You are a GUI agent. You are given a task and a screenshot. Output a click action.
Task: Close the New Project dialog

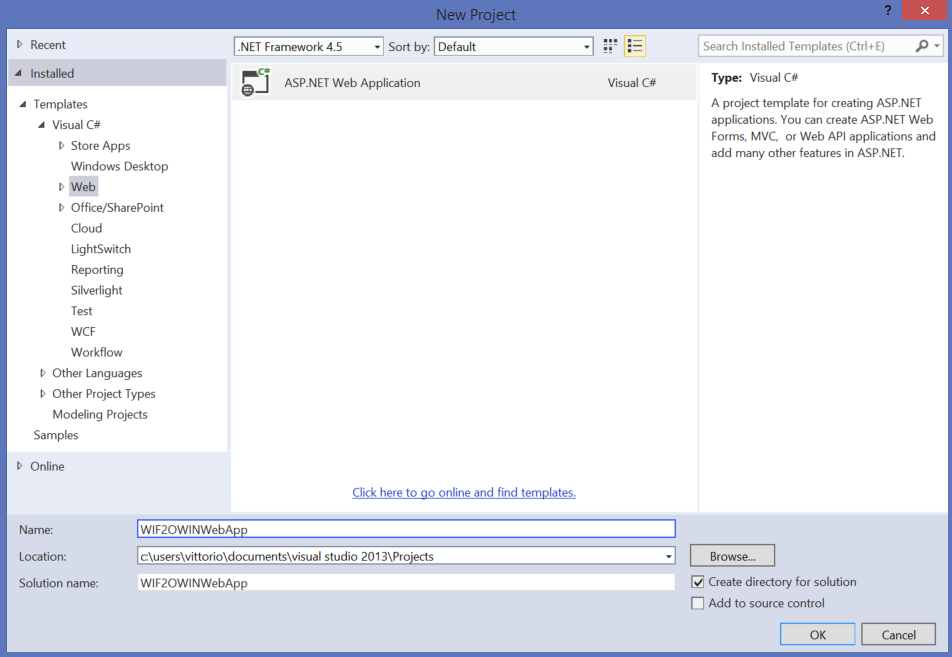click(x=924, y=10)
